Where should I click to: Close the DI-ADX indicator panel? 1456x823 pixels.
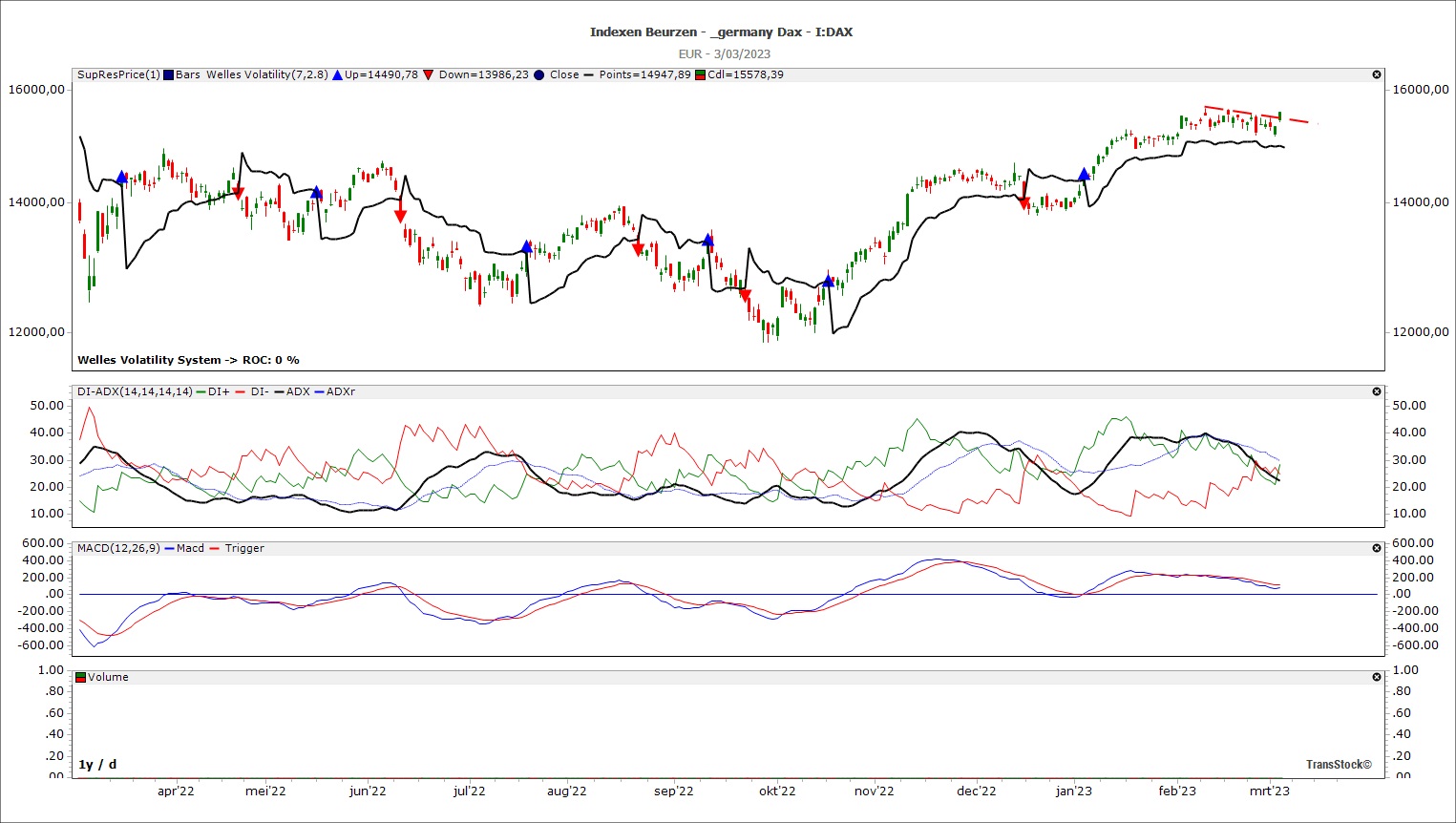coord(1377,391)
